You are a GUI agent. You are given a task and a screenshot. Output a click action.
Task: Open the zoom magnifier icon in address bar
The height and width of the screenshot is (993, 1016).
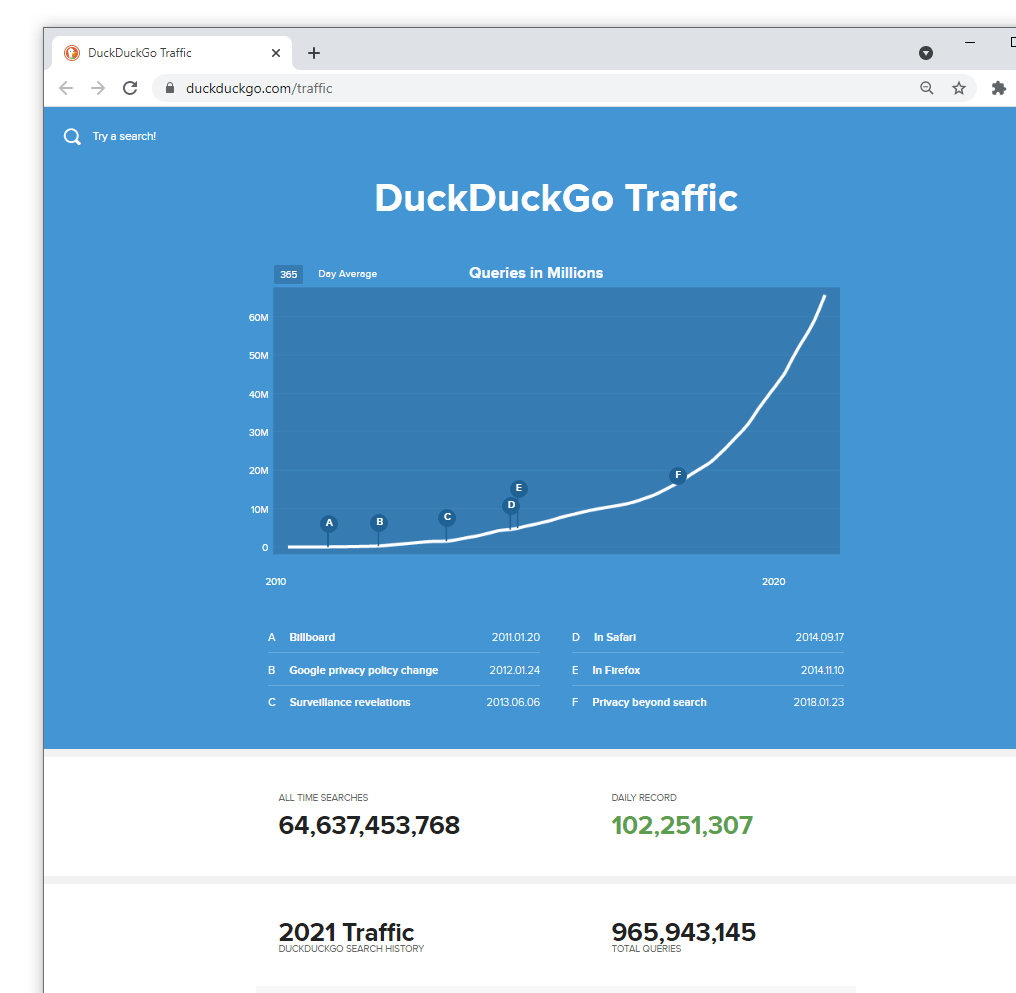(x=927, y=88)
